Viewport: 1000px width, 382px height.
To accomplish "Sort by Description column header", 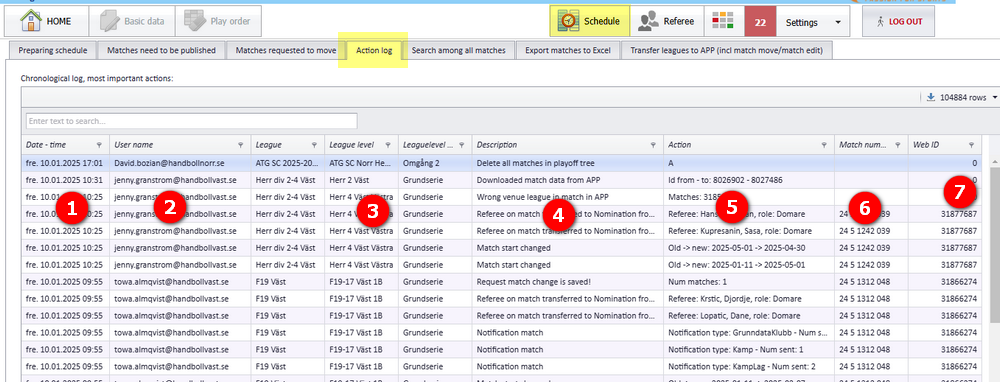I will 497,145.
